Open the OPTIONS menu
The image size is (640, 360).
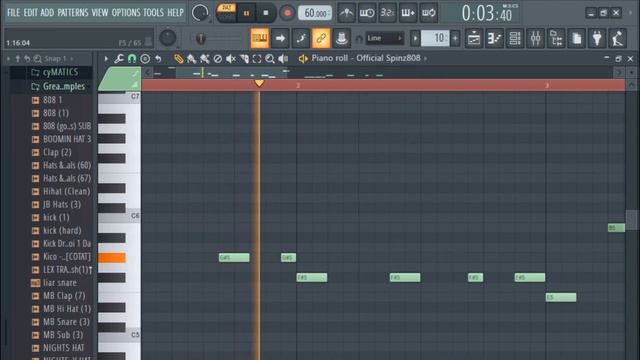click(126, 13)
